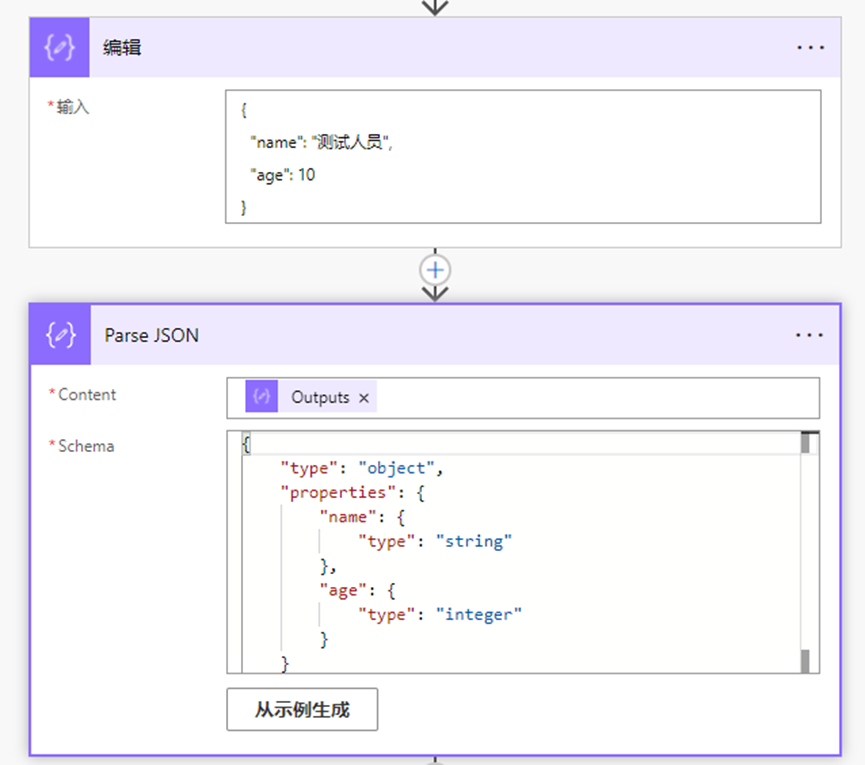The height and width of the screenshot is (765, 865).
Task: Open the 编辑 action's ellipsis menu
Action: click(810, 47)
